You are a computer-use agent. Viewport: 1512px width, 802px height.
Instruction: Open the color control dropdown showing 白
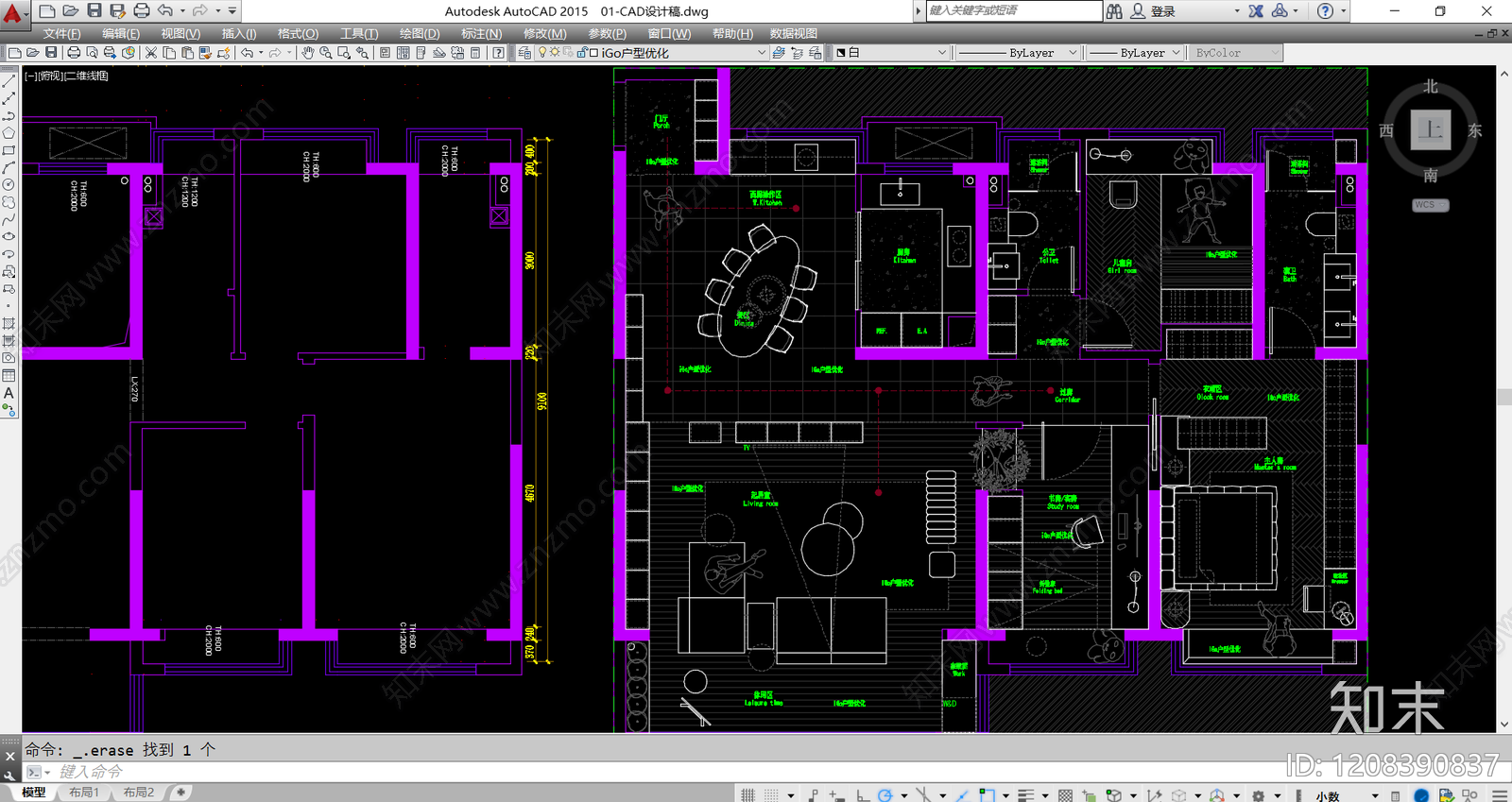pyautogui.click(x=890, y=53)
